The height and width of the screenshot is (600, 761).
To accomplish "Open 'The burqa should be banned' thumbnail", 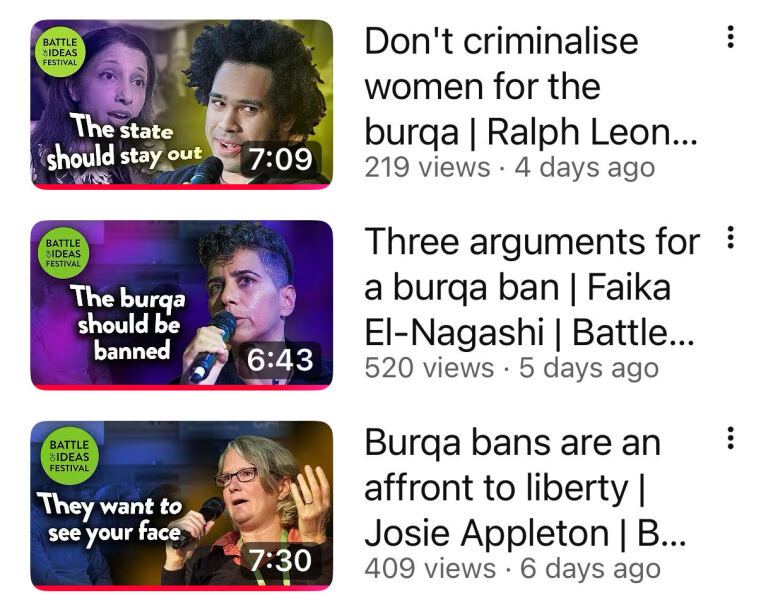I will coord(182,305).
